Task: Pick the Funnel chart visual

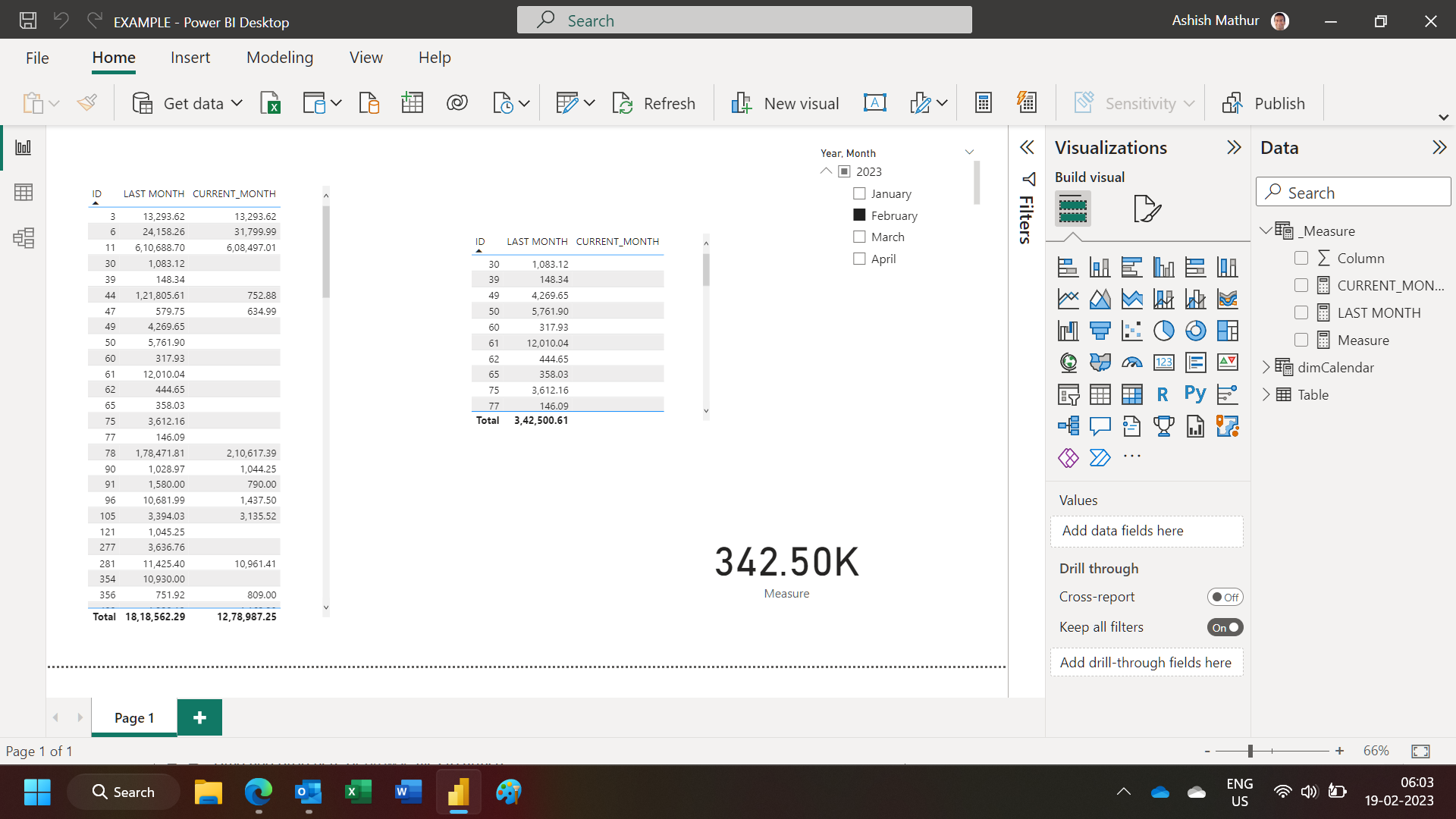Action: pos(1100,331)
